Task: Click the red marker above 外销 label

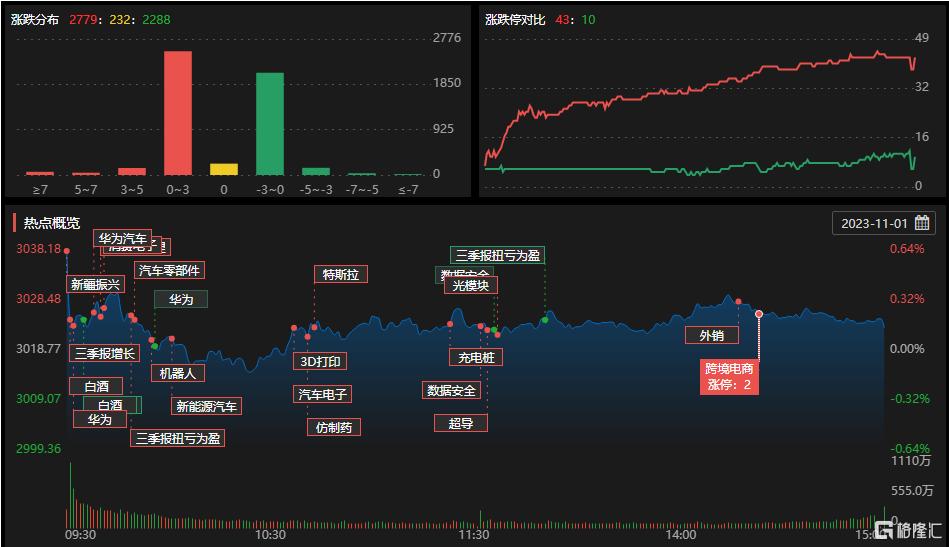Action: click(738, 301)
